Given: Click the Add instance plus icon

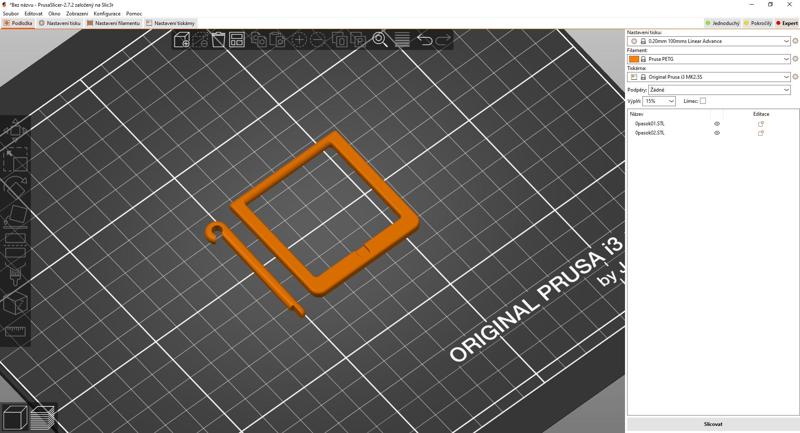Looking at the screenshot, I should [299, 40].
